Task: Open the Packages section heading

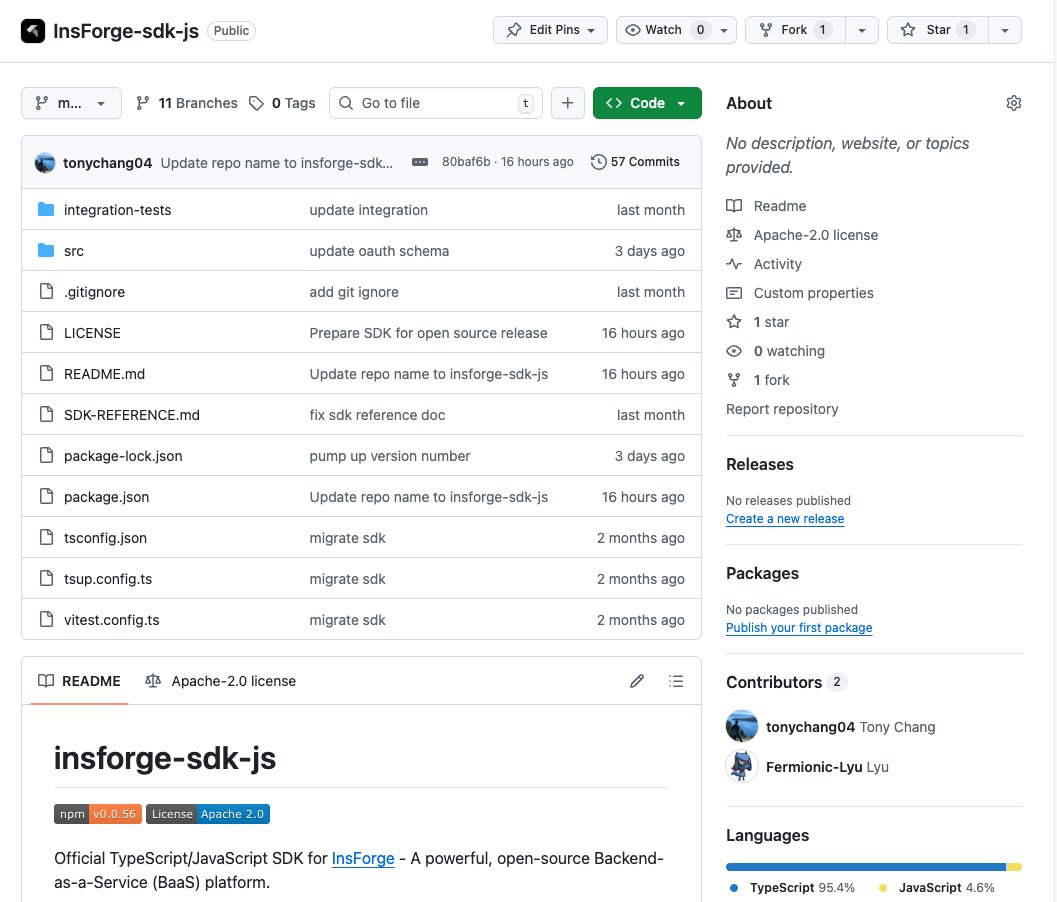Action: (762, 574)
